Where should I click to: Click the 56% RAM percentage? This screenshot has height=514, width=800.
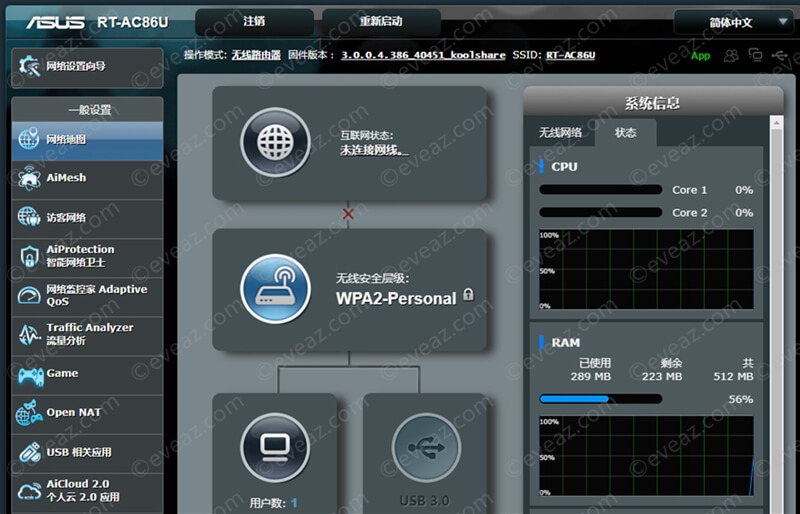click(741, 399)
